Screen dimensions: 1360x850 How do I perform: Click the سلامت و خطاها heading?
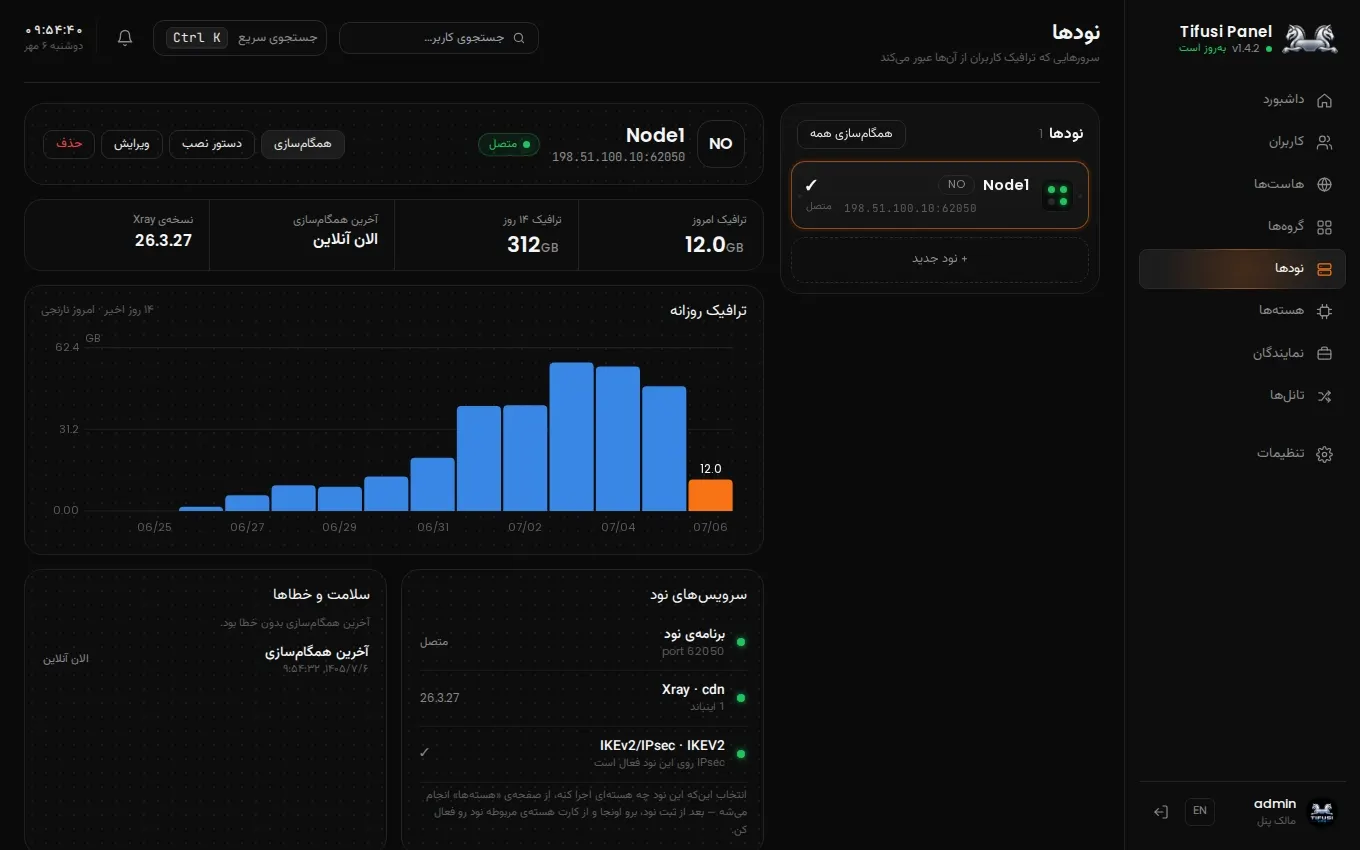[321, 594]
